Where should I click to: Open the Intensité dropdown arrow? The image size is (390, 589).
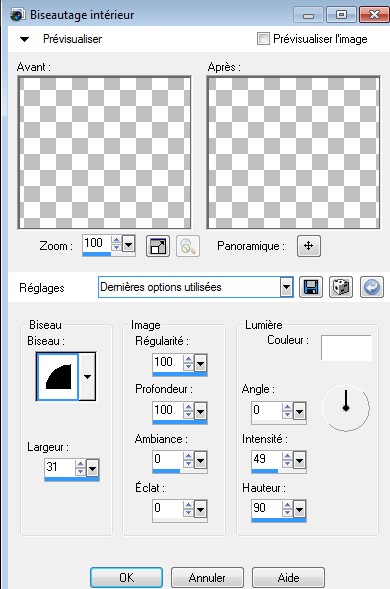pos(299,460)
